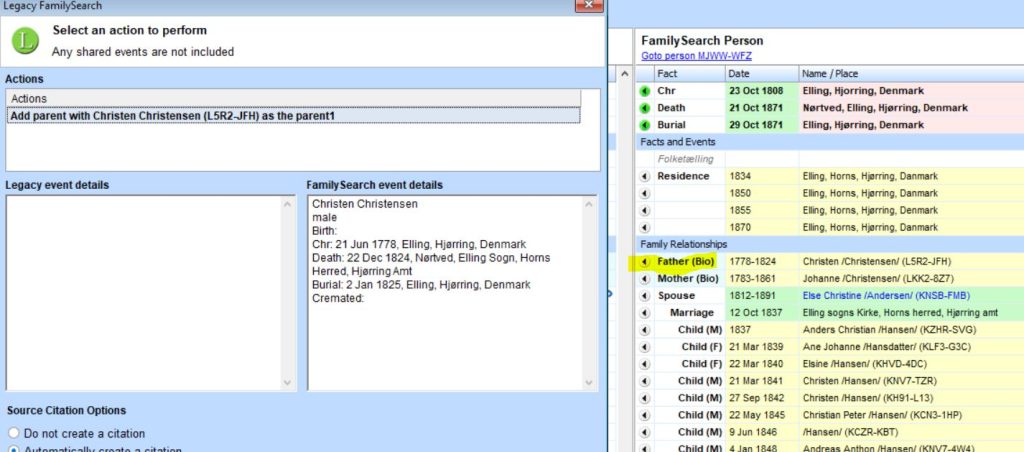Screen dimensions: 1024x452
Task: Click arrow icon beside Child (M) 22 May 1845
Action: (645, 415)
